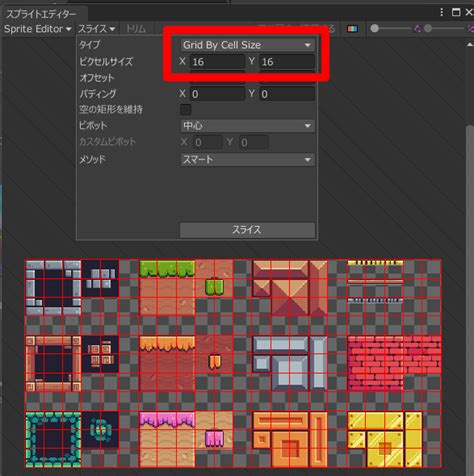Viewport: 474px width, 476px height.
Task: Click the scroll-up arrow at the top right
Action: (x=470, y=44)
